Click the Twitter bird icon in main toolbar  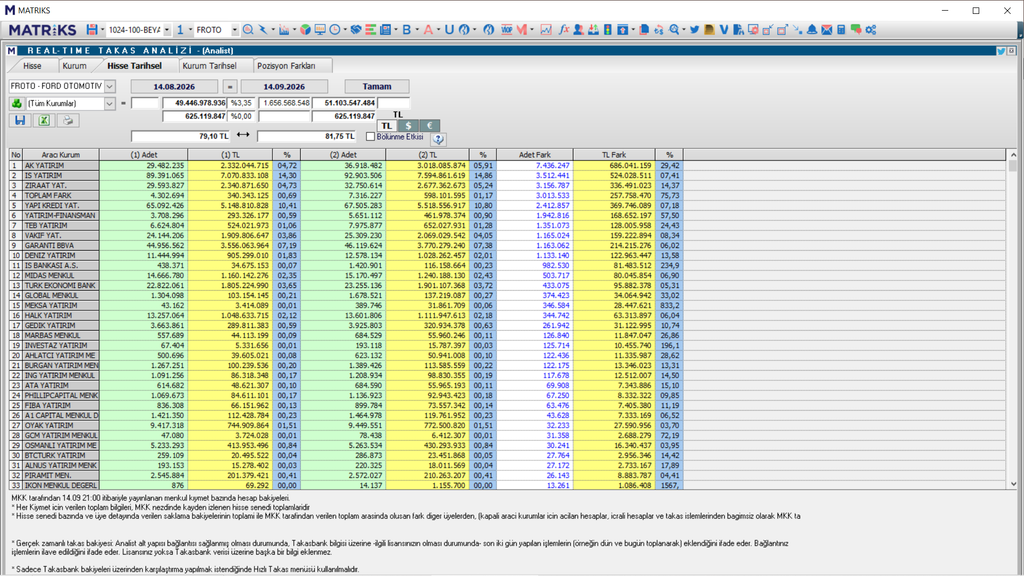tap(694, 29)
